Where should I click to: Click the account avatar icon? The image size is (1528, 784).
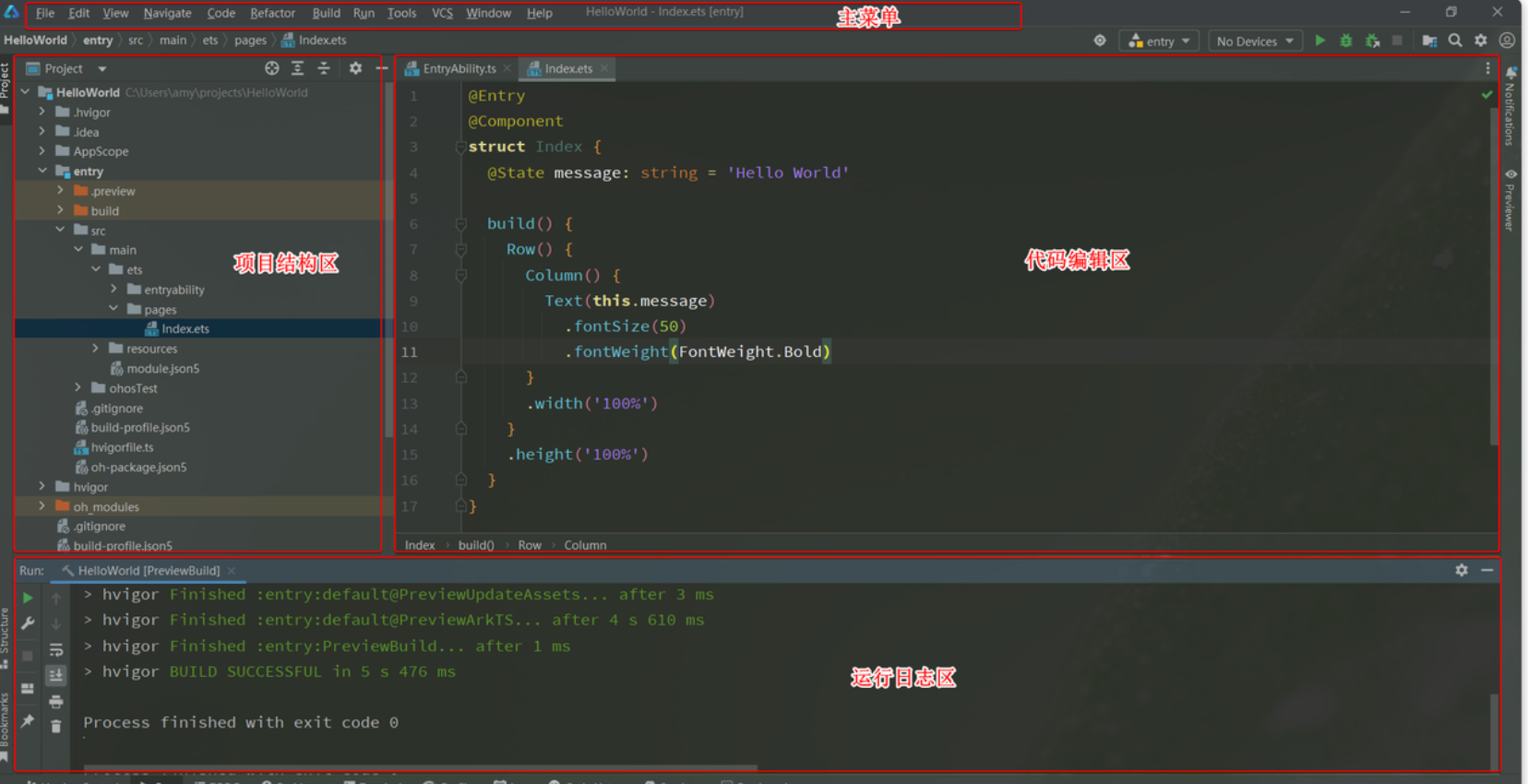point(1508,41)
